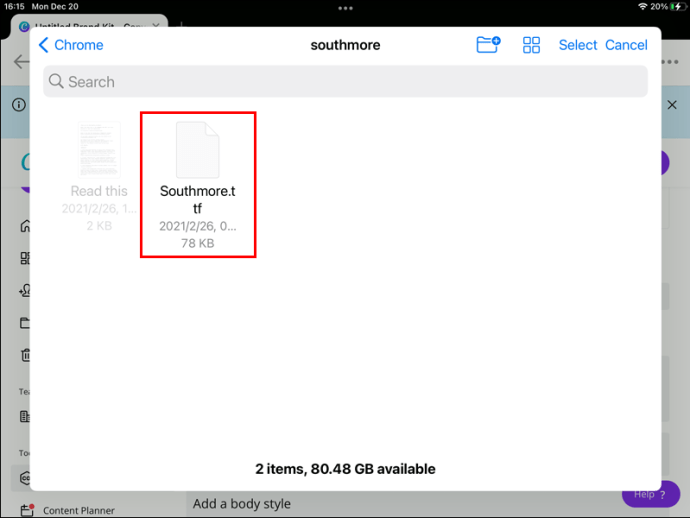This screenshot has width=690, height=518.
Task: Click the Content Planner calendar icon
Action: tap(27, 510)
